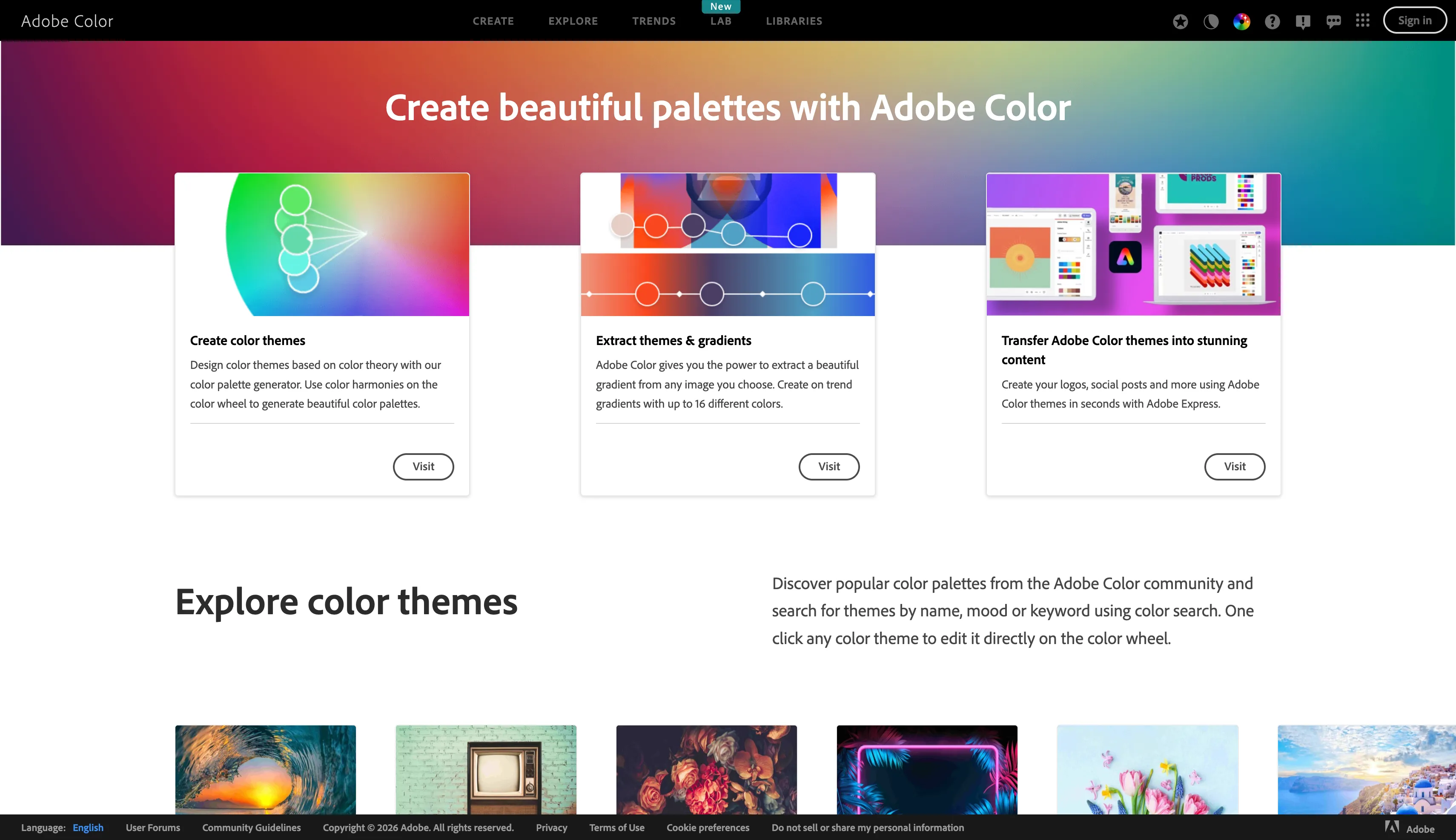The image size is (1456, 840).
Task: Visit the Create color themes card
Action: (423, 466)
